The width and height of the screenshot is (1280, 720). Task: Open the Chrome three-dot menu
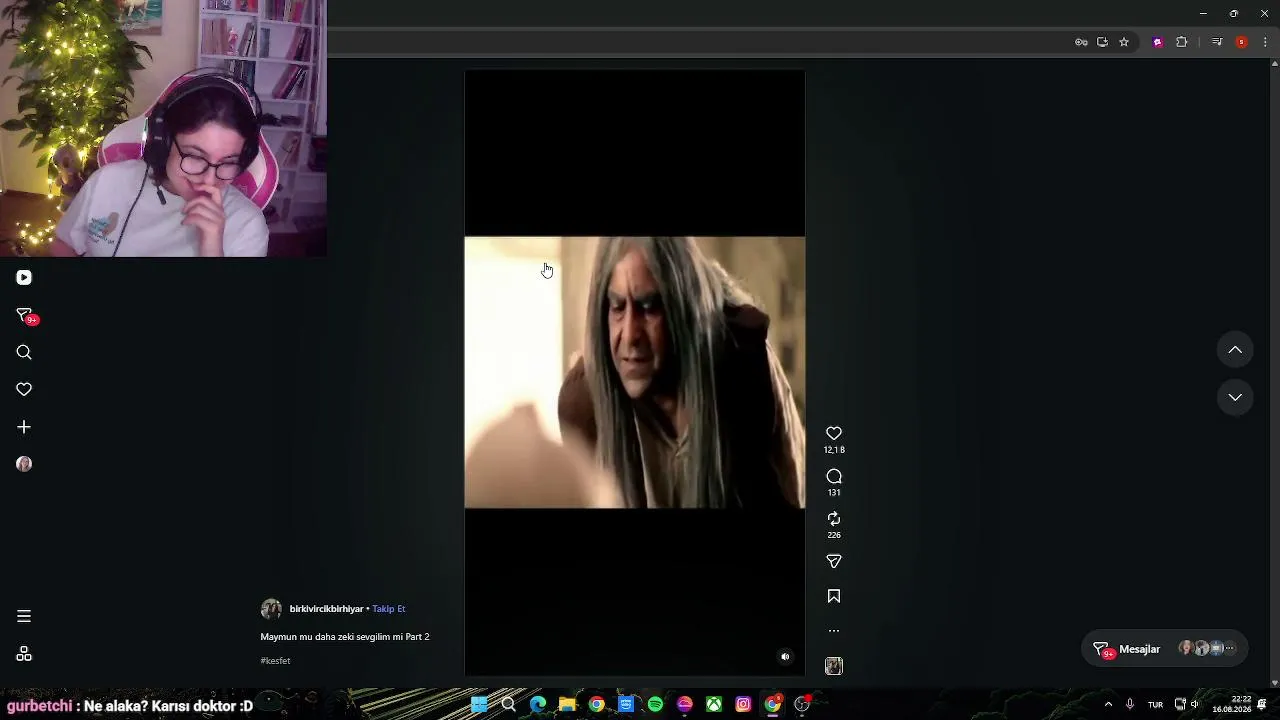[x=1265, y=42]
